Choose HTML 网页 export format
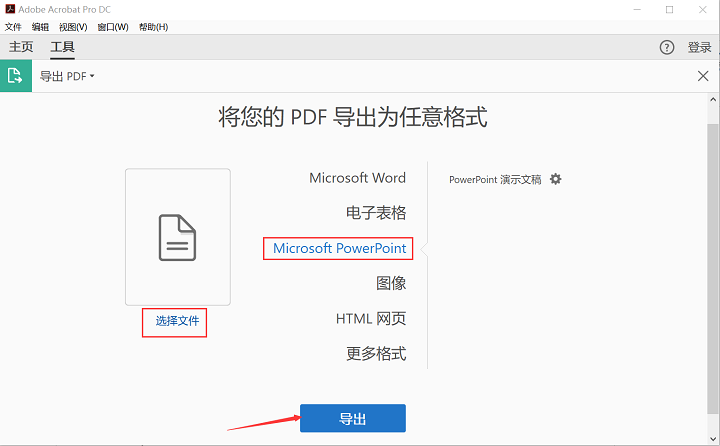 (370, 318)
